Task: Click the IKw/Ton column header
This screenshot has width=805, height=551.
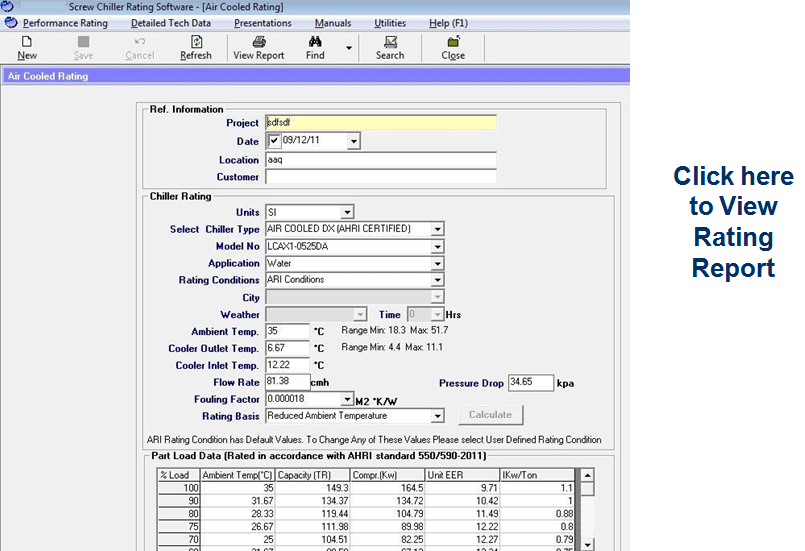Action: (x=537, y=475)
